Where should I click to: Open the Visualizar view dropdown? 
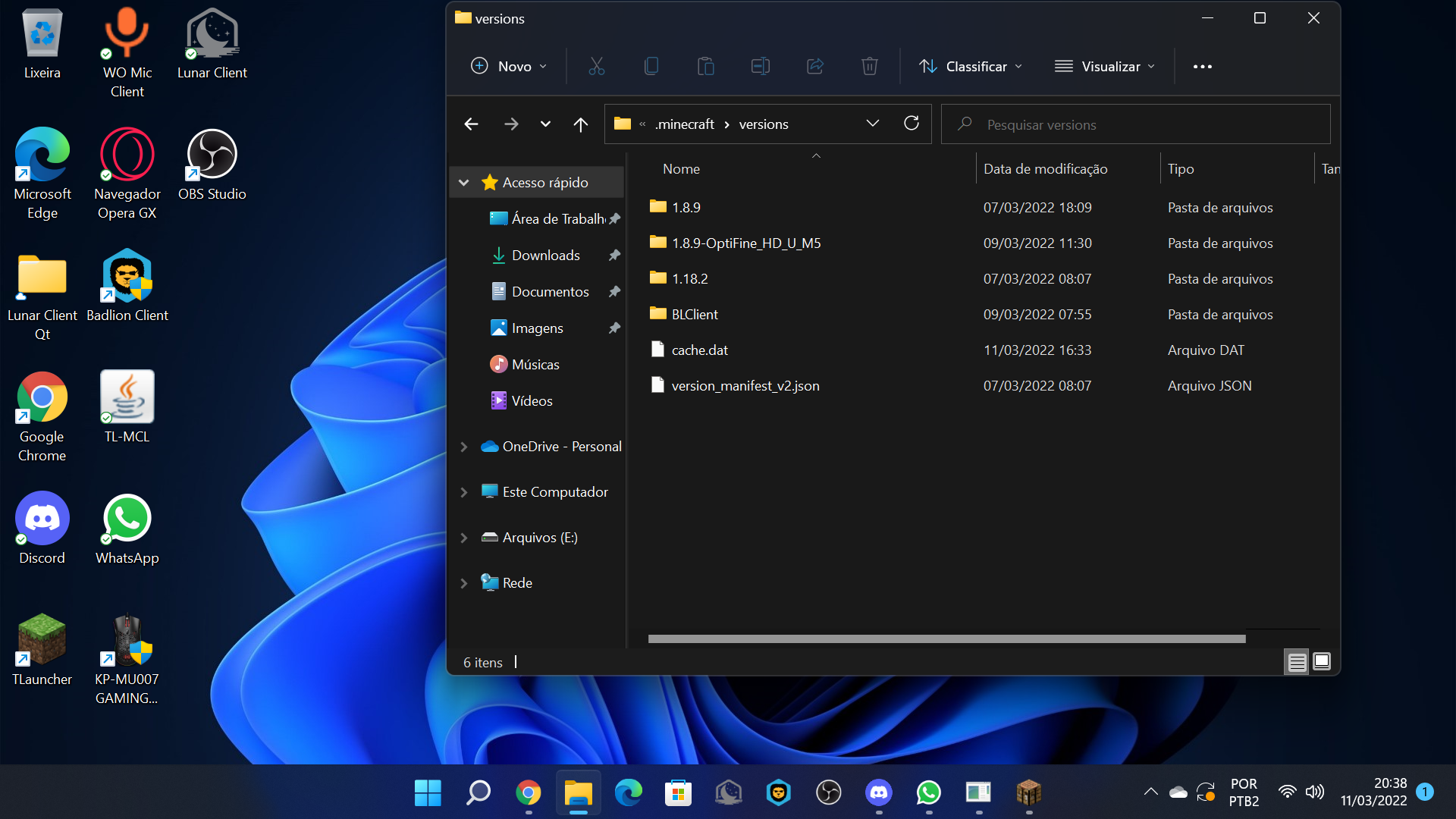(1105, 67)
